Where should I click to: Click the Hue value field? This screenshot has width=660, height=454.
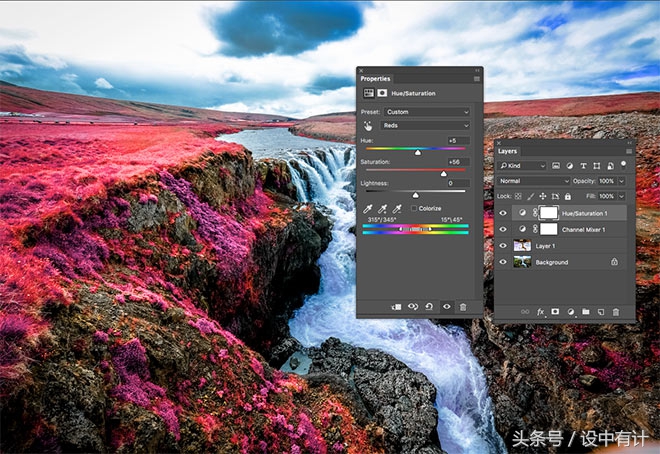click(x=458, y=141)
